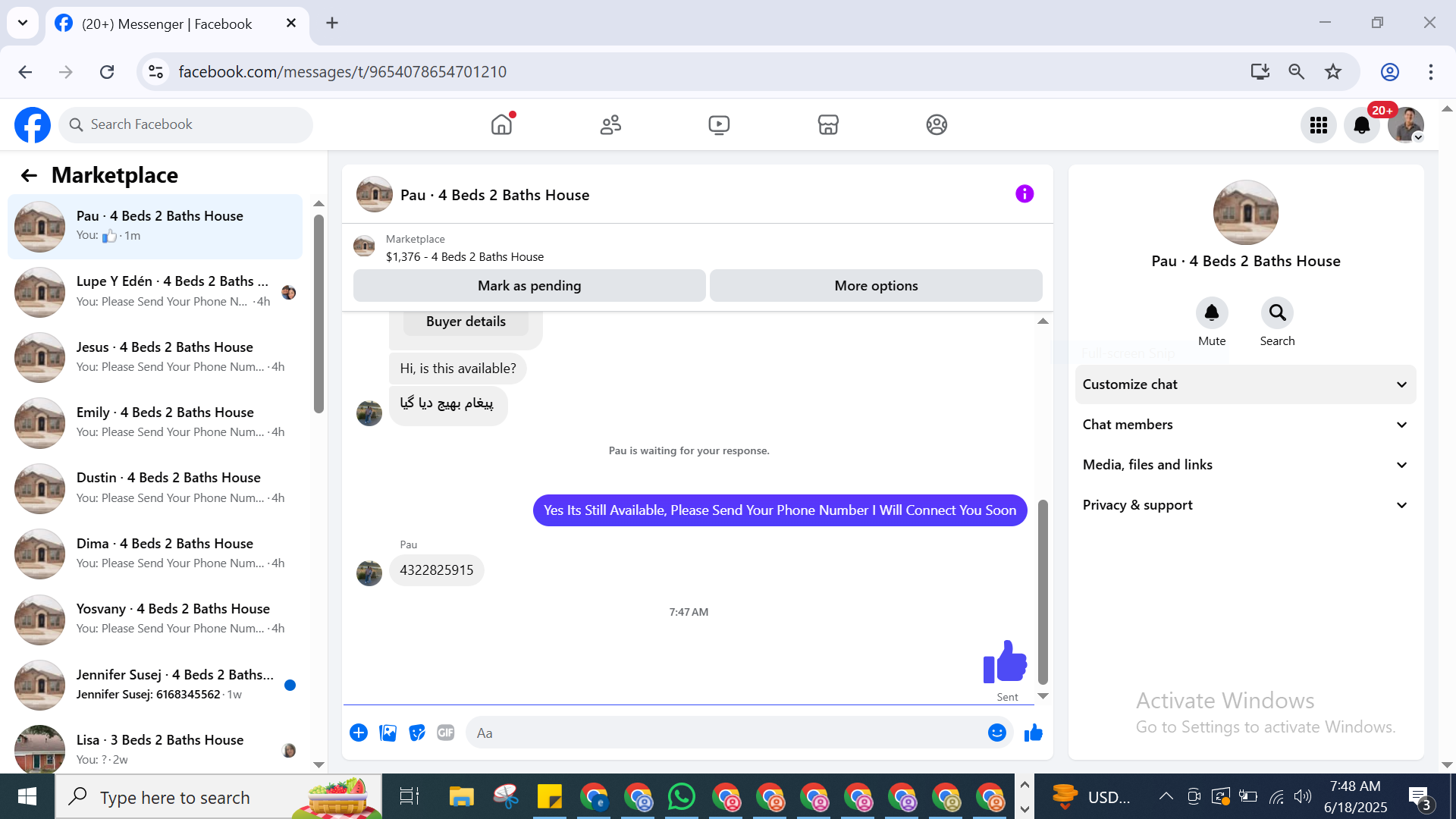Open the browser zoom magnifier icon
Screen dimensions: 1456x819
pyautogui.click(x=1297, y=72)
